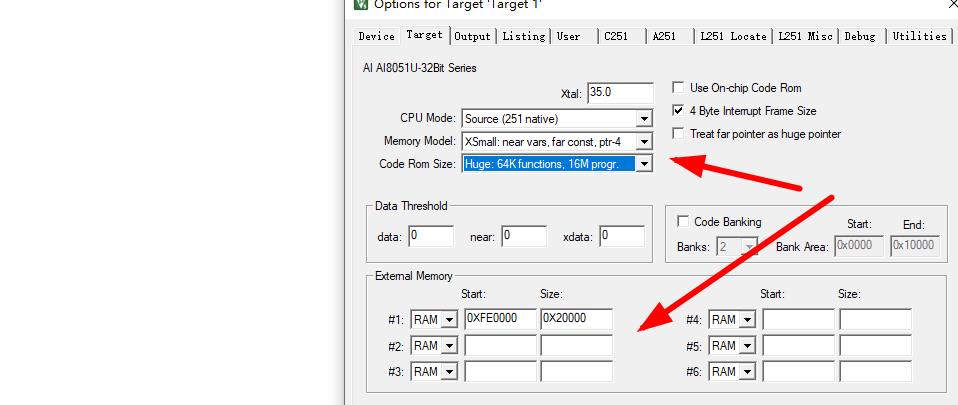
Task: Open the Memory Model dropdown
Action: (x=644, y=142)
